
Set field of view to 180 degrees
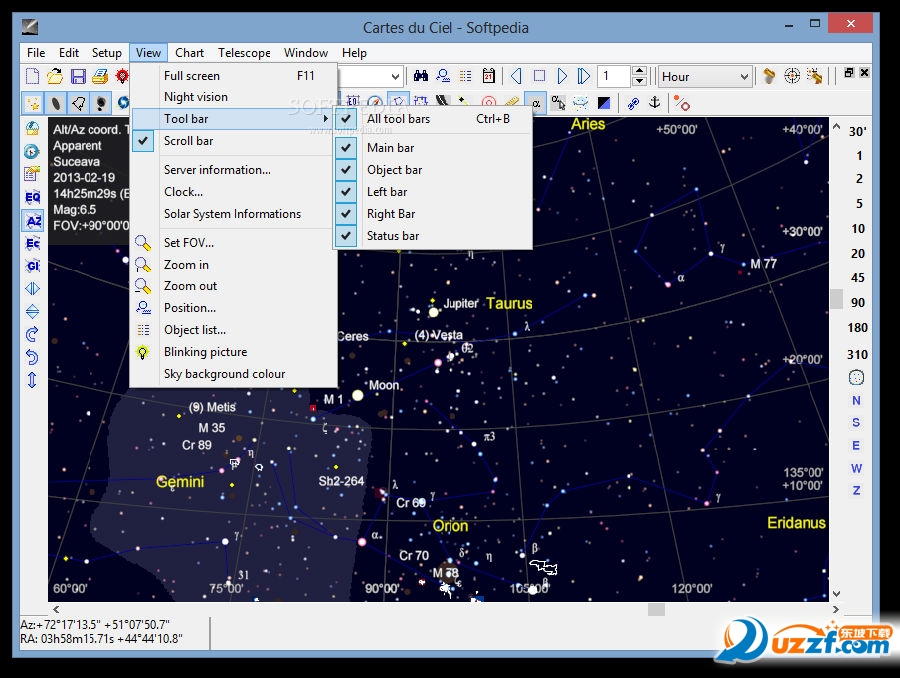[x=858, y=328]
